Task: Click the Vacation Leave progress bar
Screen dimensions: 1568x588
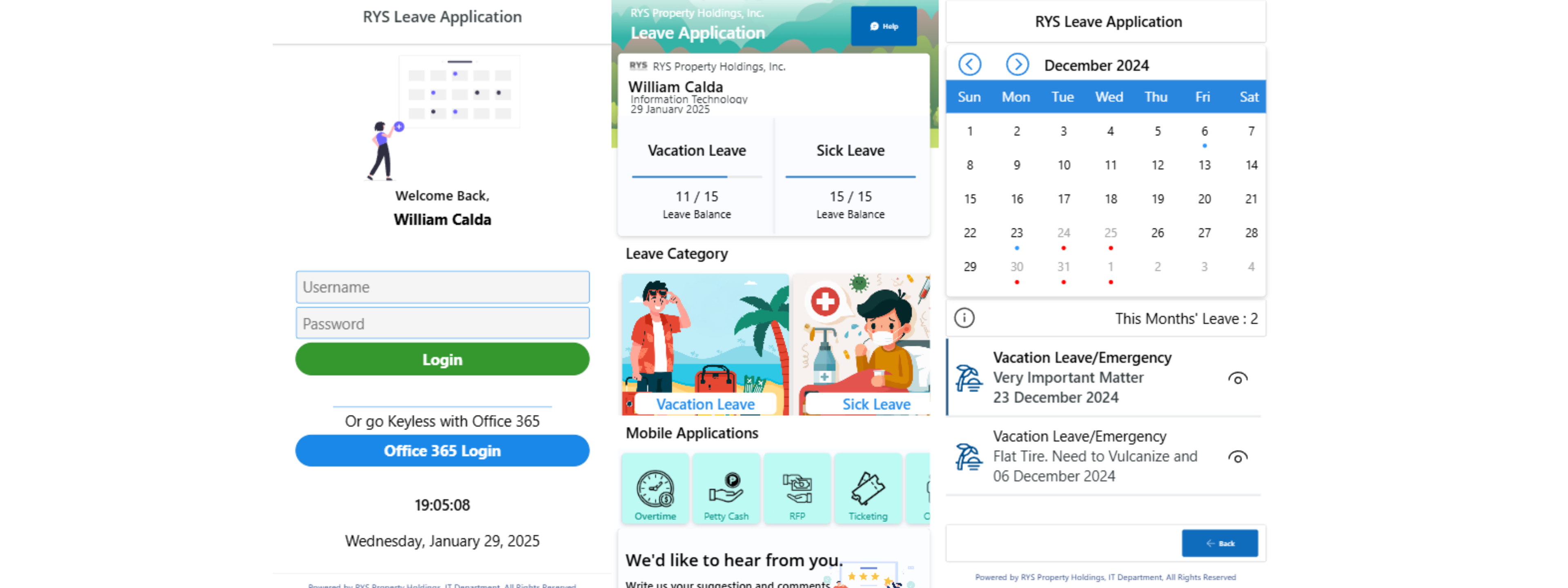Action: 696,176
